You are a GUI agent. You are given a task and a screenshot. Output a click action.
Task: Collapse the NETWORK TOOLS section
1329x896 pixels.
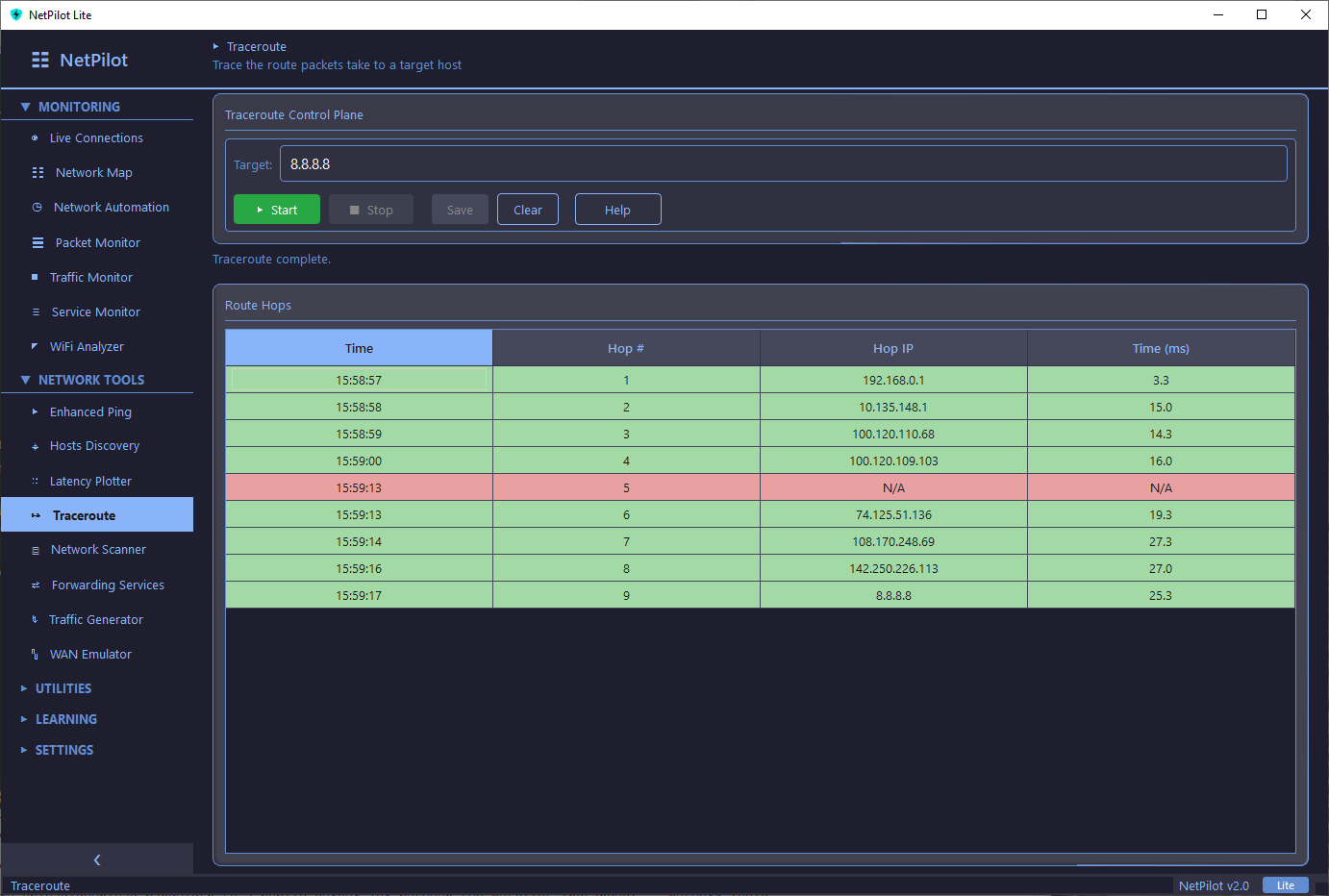(25, 381)
